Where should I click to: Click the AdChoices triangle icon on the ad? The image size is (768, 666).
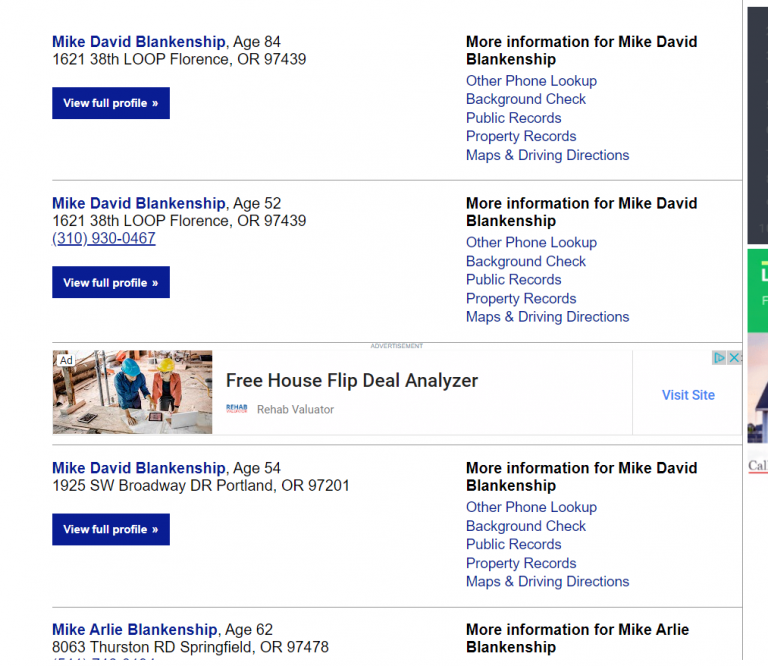[x=719, y=358]
